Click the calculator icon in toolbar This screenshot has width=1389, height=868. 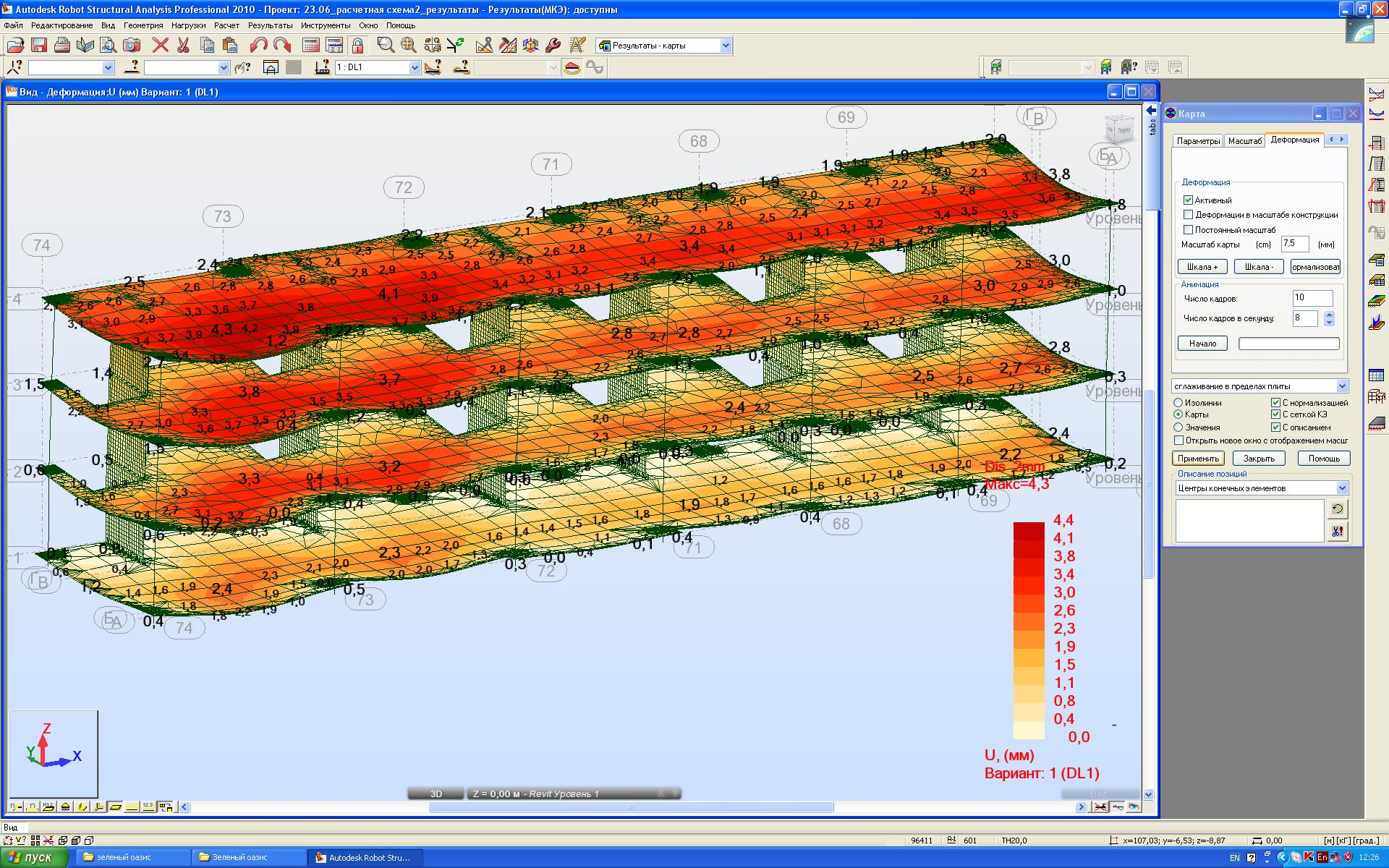[x=311, y=46]
